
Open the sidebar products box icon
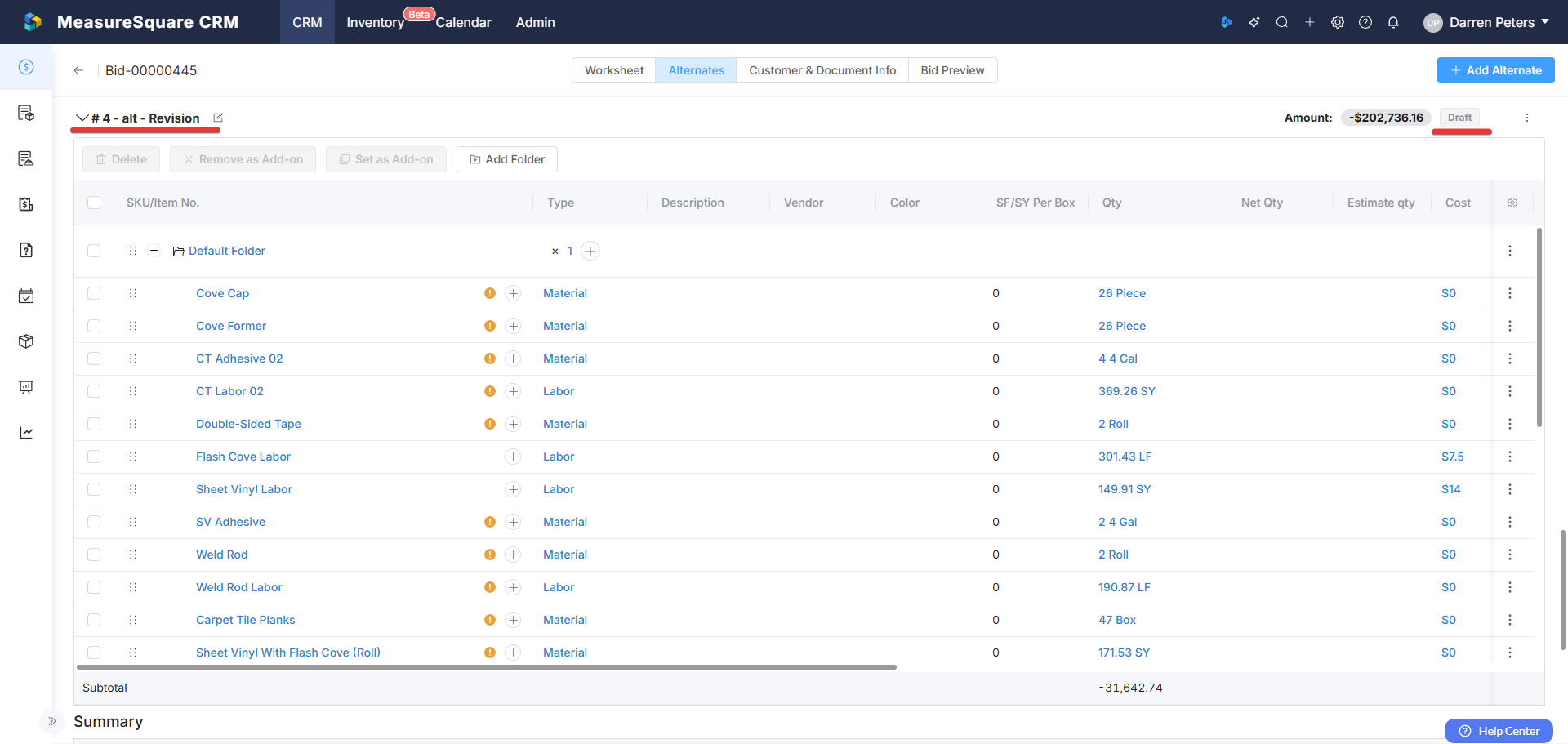click(26, 341)
